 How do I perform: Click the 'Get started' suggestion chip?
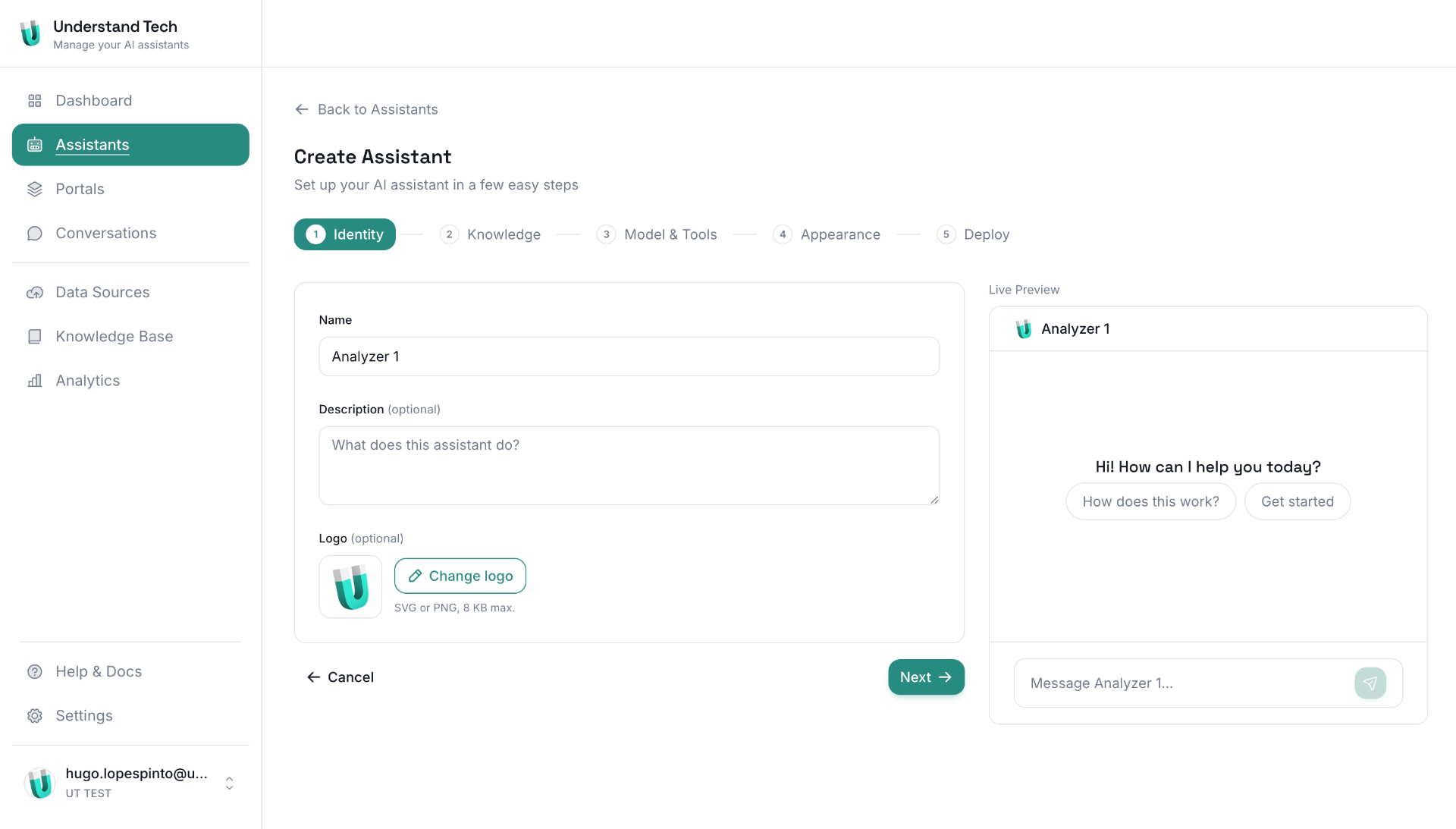(x=1298, y=501)
